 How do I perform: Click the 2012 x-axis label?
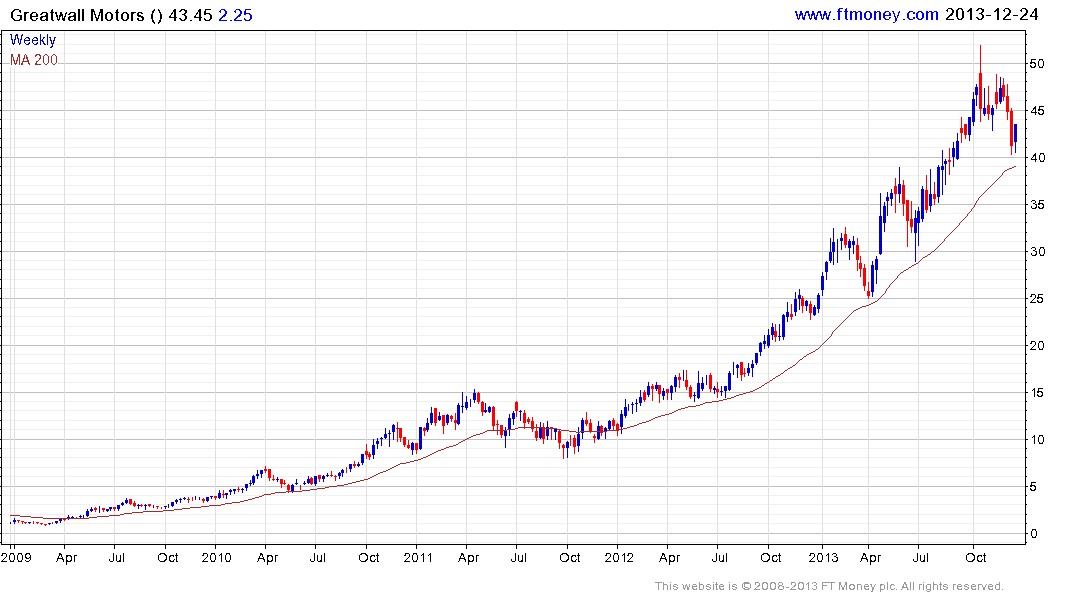pyautogui.click(x=619, y=557)
